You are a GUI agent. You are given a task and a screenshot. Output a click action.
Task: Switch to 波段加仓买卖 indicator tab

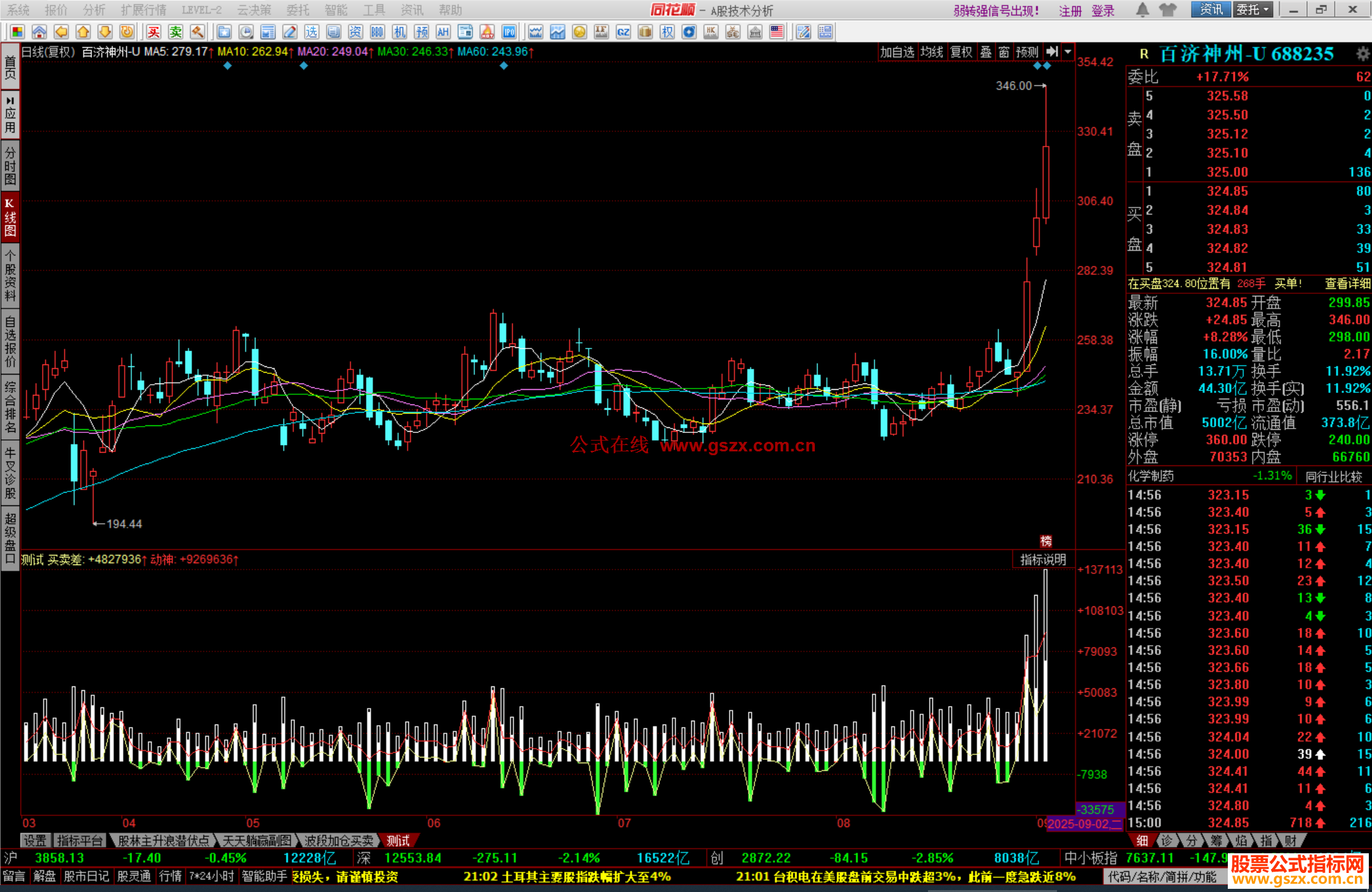(x=339, y=841)
